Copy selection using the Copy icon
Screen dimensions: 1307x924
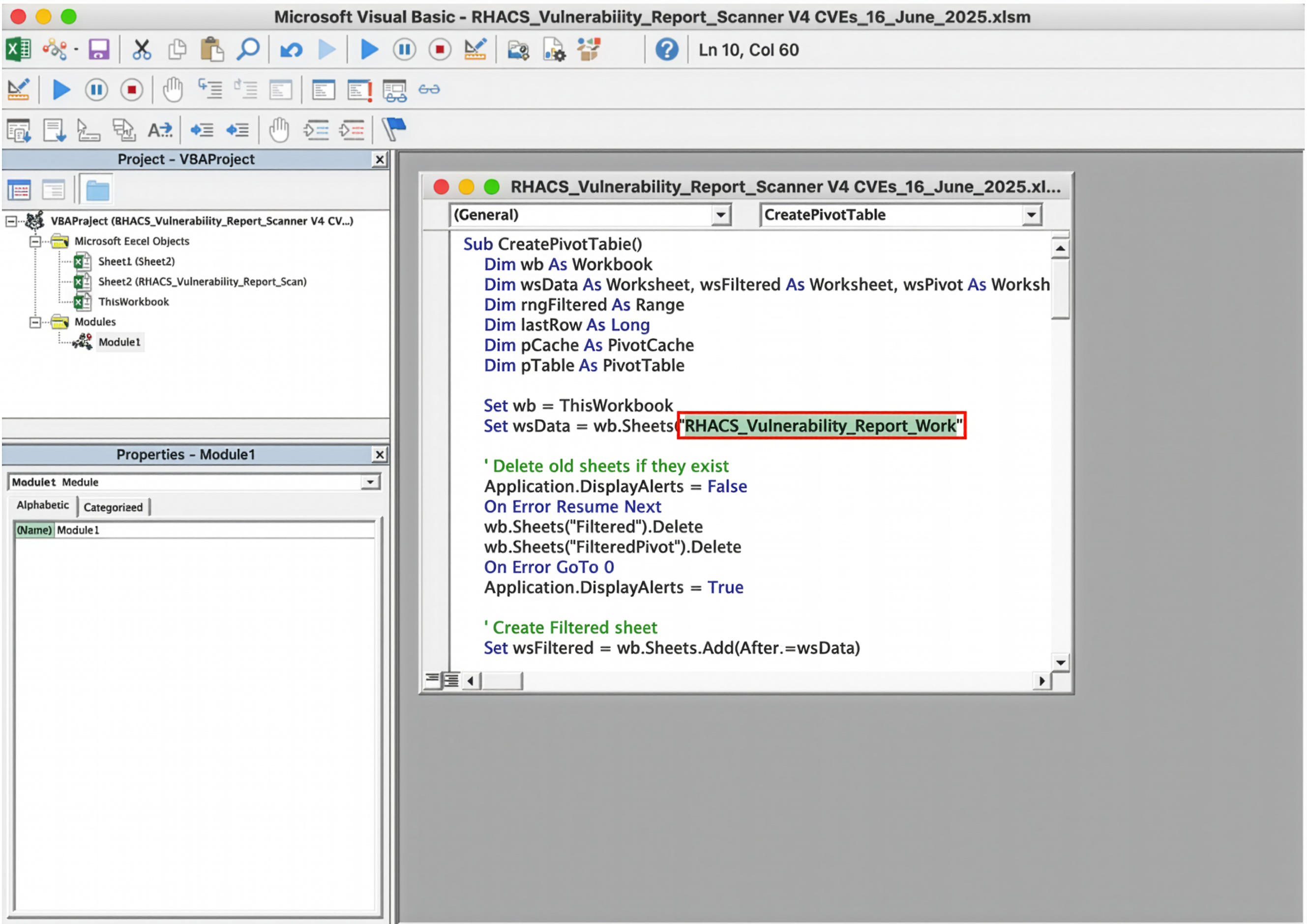pyautogui.click(x=178, y=50)
